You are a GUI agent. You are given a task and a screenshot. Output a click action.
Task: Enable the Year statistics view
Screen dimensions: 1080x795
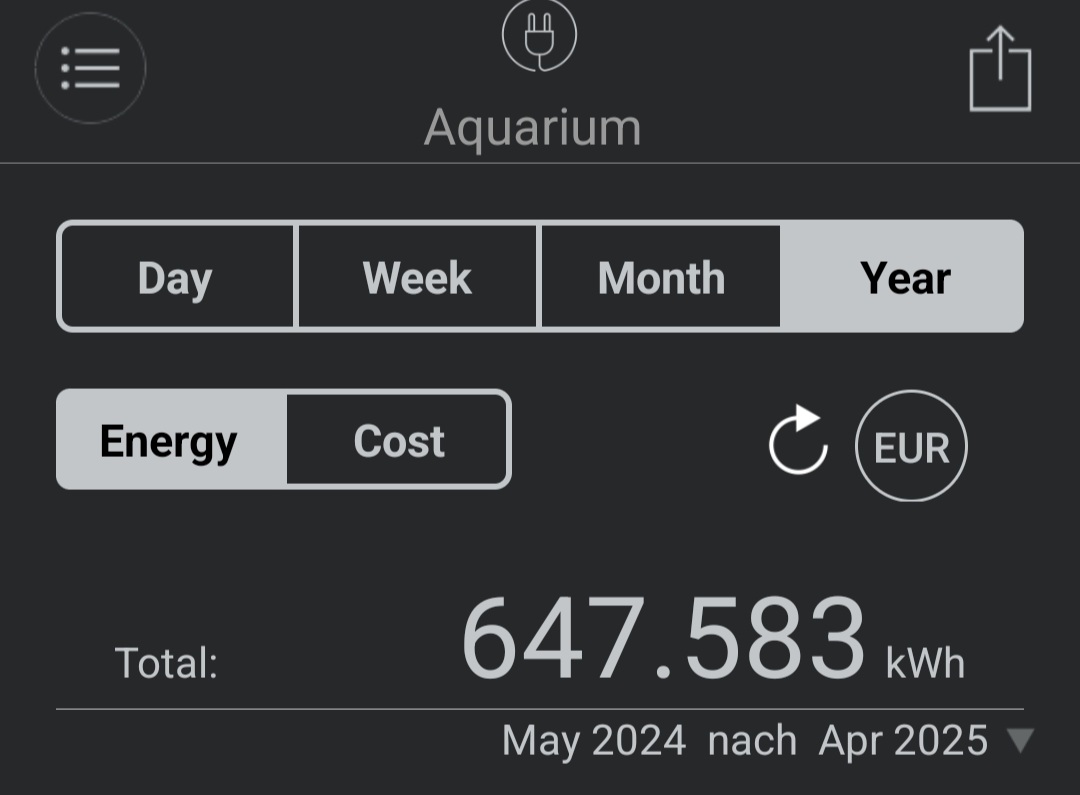pos(902,277)
